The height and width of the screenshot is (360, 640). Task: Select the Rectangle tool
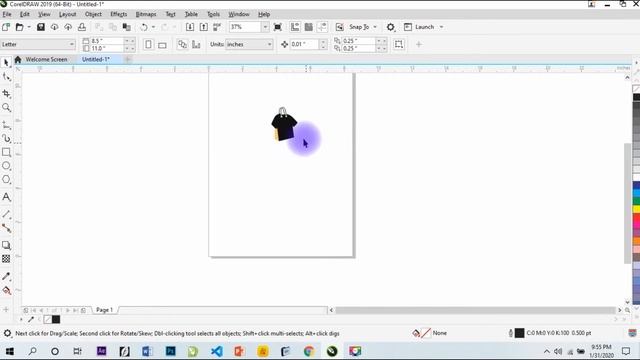click(6, 152)
